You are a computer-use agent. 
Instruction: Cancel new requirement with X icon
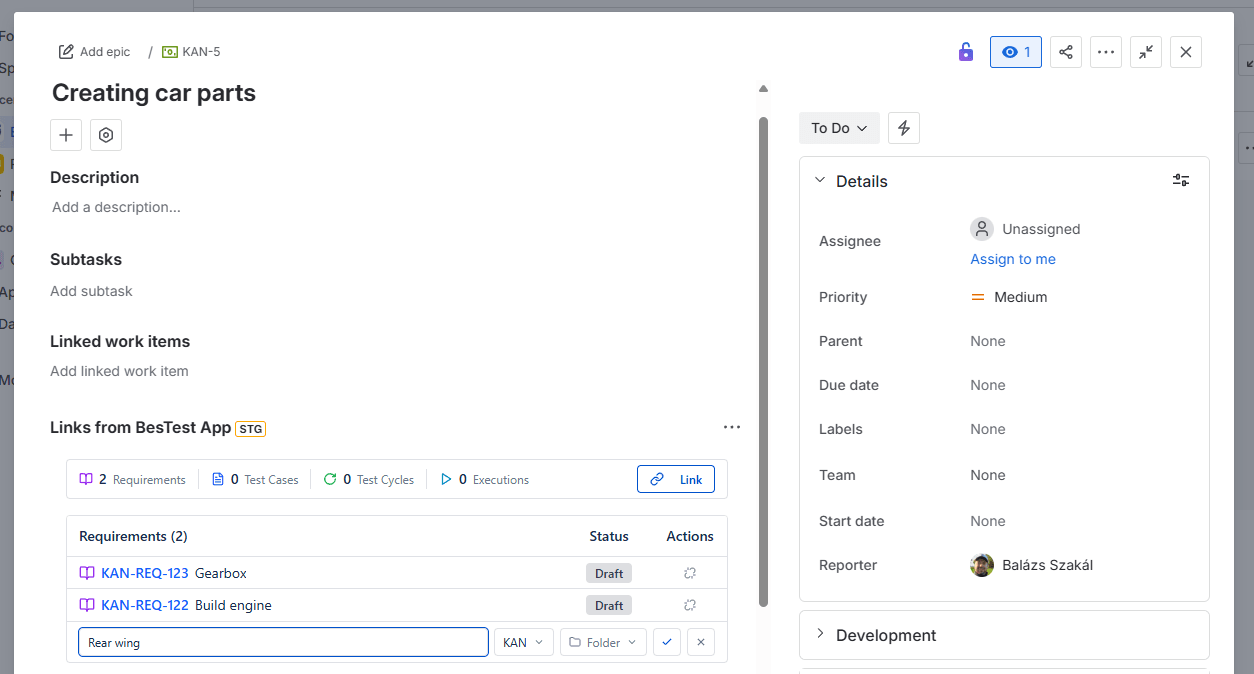(701, 642)
